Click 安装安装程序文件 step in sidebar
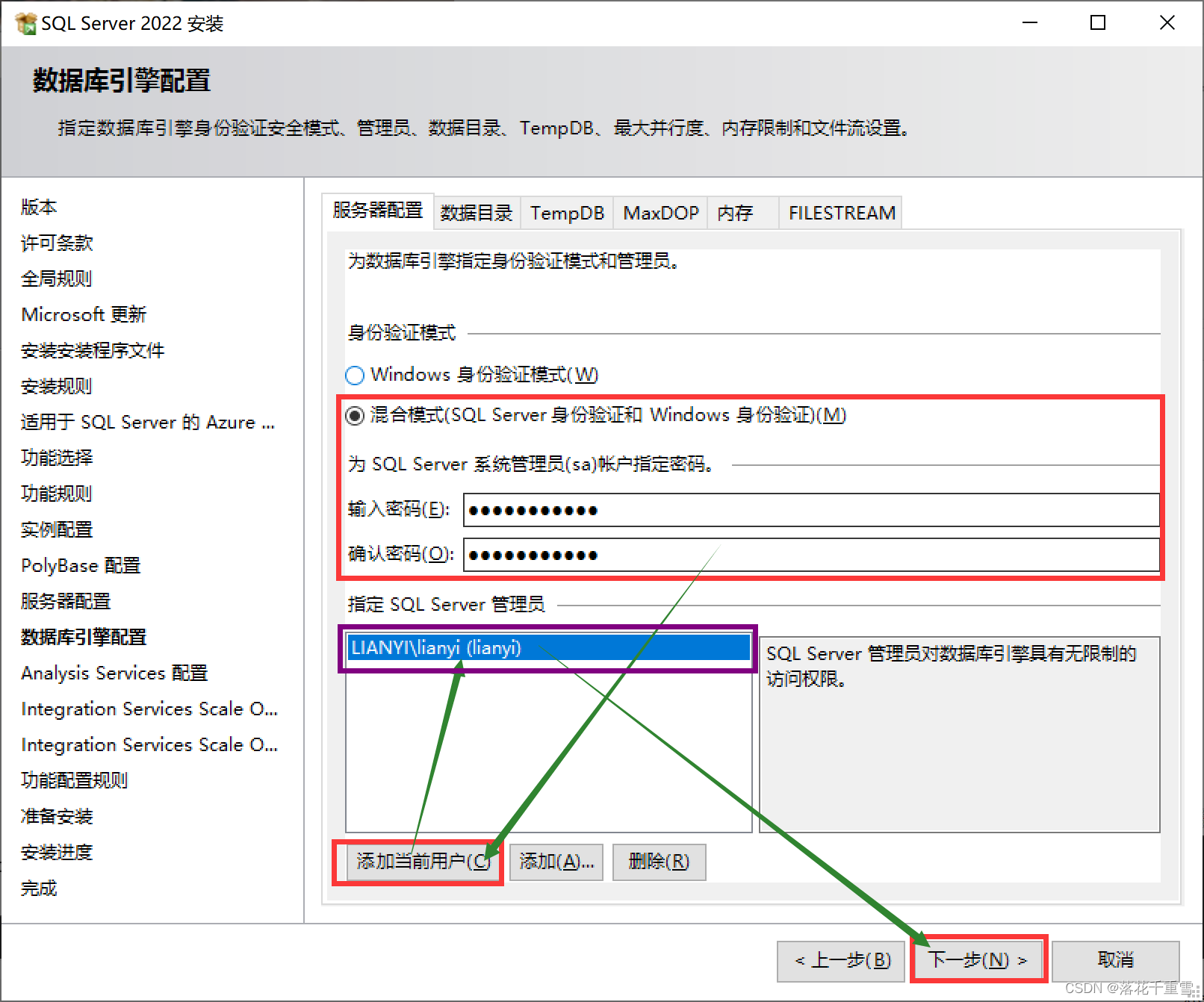Screen dimensions: 1204x1002 pos(93,350)
